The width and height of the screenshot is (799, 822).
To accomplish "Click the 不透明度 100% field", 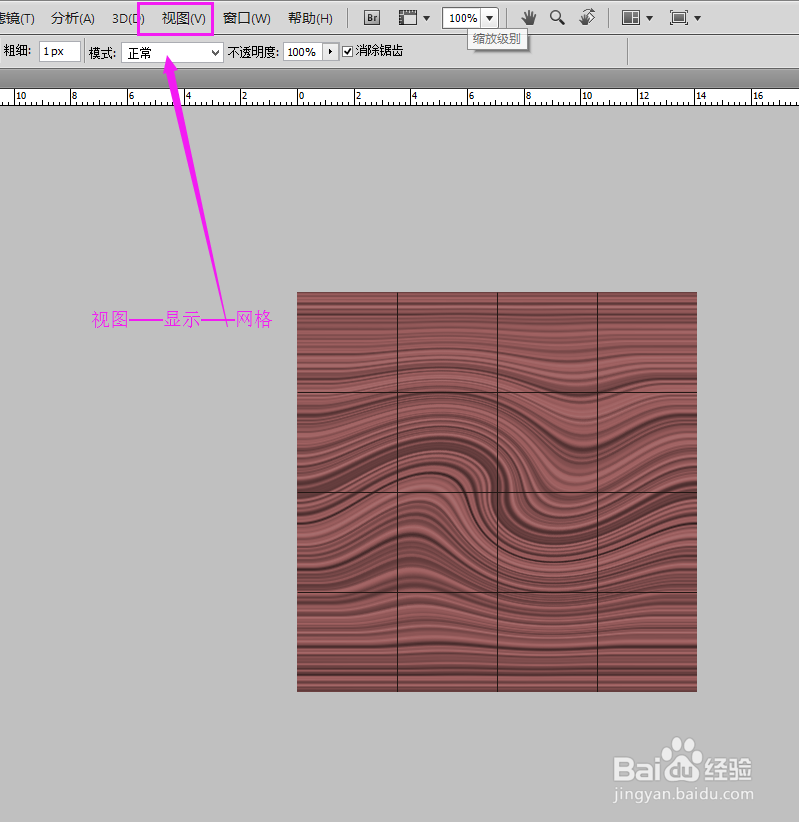I will [x=303, y=52].
